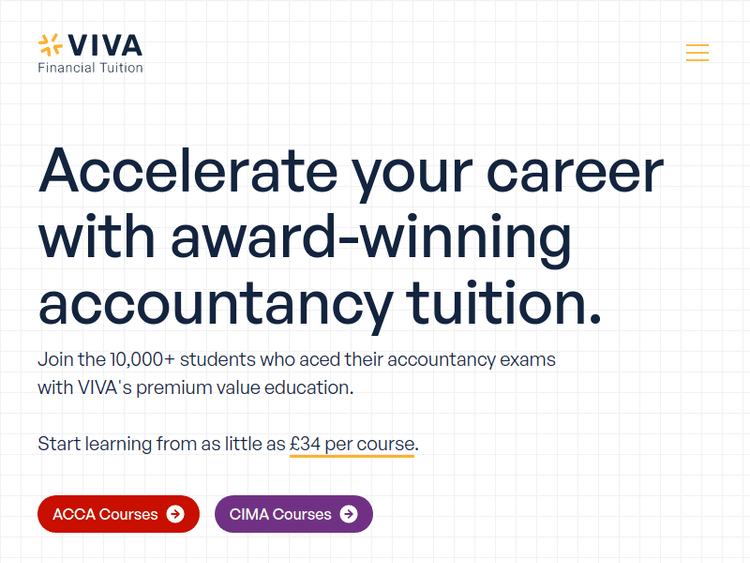Click the VIVA wordmark in the header
Viewport: 750px width, 563px height.
coord(106,45)
